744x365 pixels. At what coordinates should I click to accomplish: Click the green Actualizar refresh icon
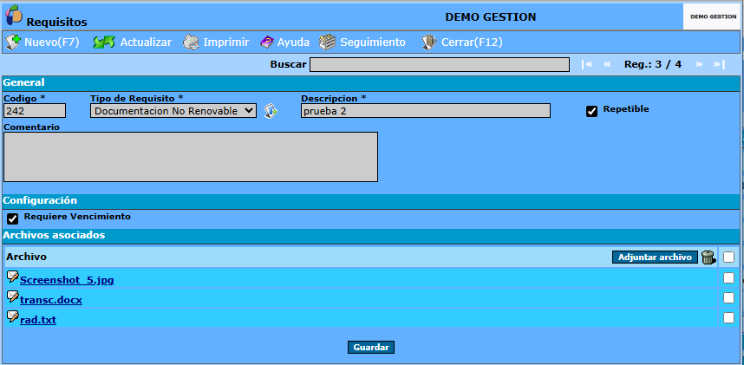[x=104, y=42]
